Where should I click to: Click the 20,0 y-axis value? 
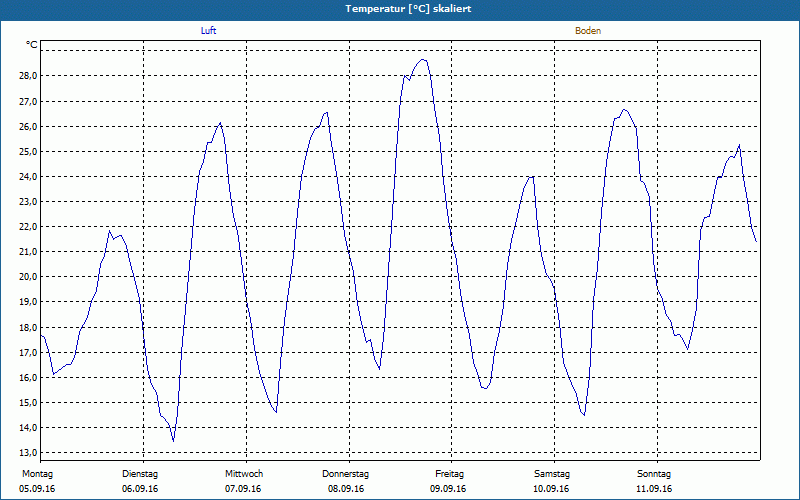pos(28,277)
